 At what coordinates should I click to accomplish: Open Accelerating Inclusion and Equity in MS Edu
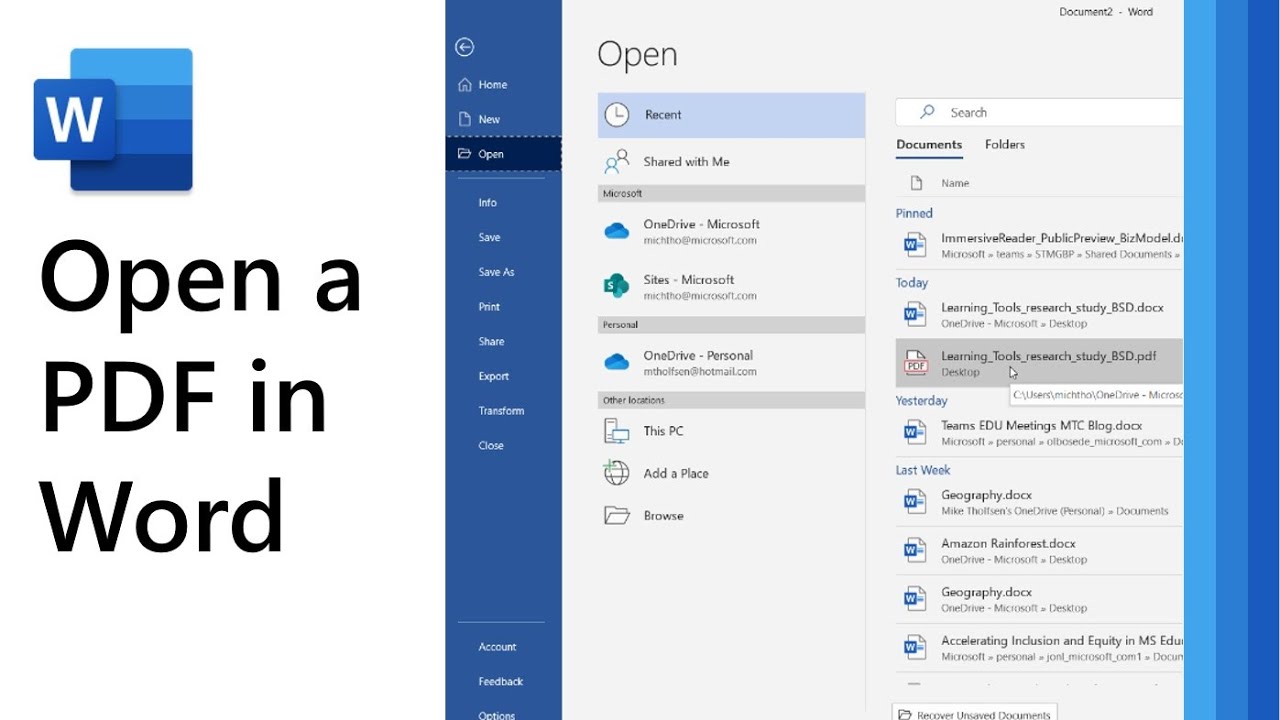click(1039, 648)
